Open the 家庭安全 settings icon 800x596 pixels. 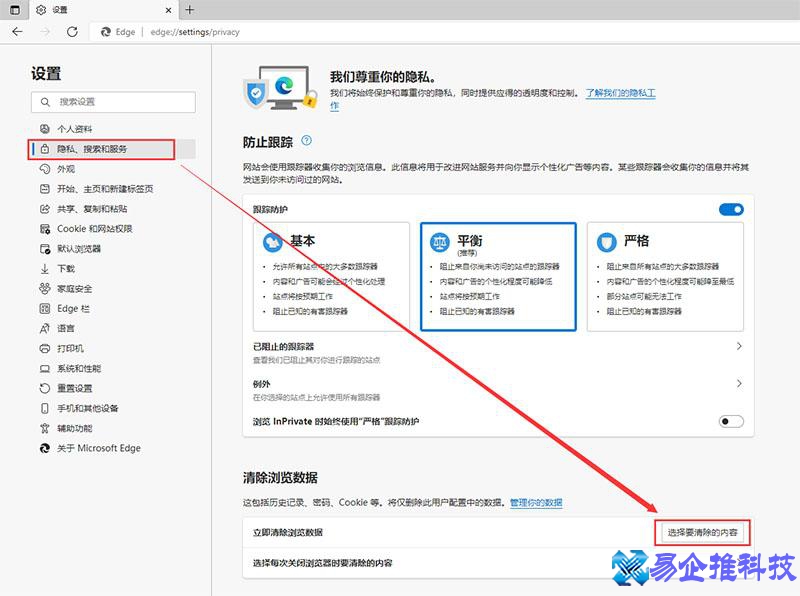(43, 288)
